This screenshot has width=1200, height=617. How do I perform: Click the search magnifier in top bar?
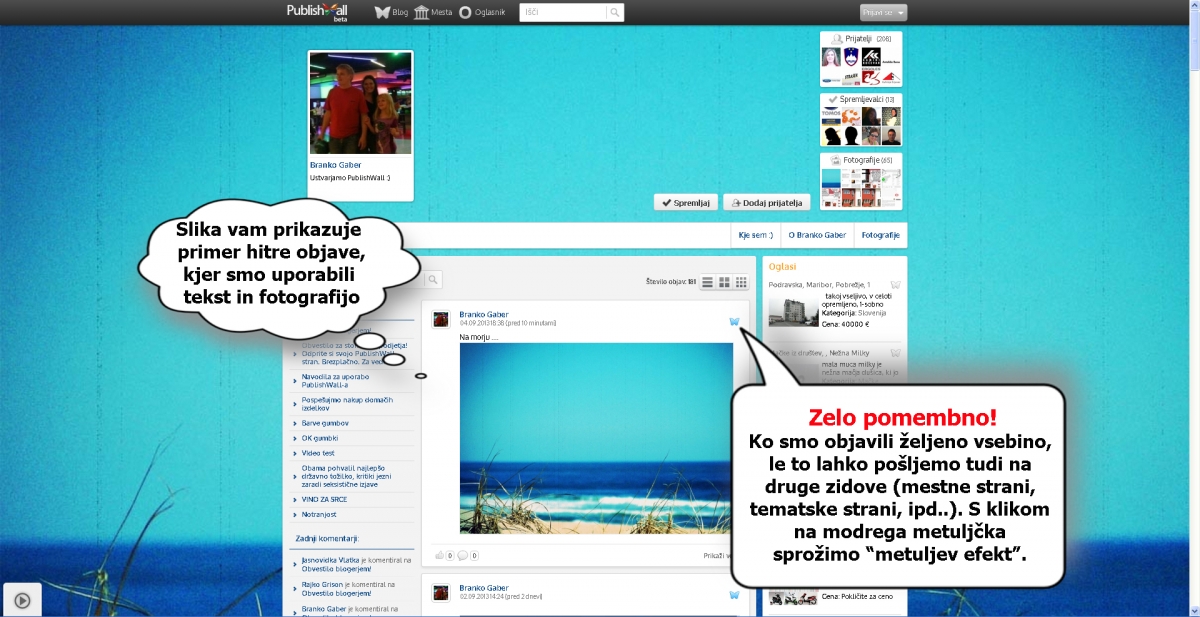[615, 13]
